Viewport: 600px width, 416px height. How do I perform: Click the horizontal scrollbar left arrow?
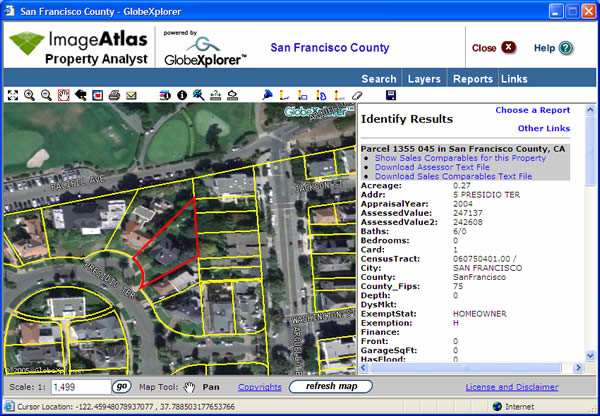[x=364, y=368]
